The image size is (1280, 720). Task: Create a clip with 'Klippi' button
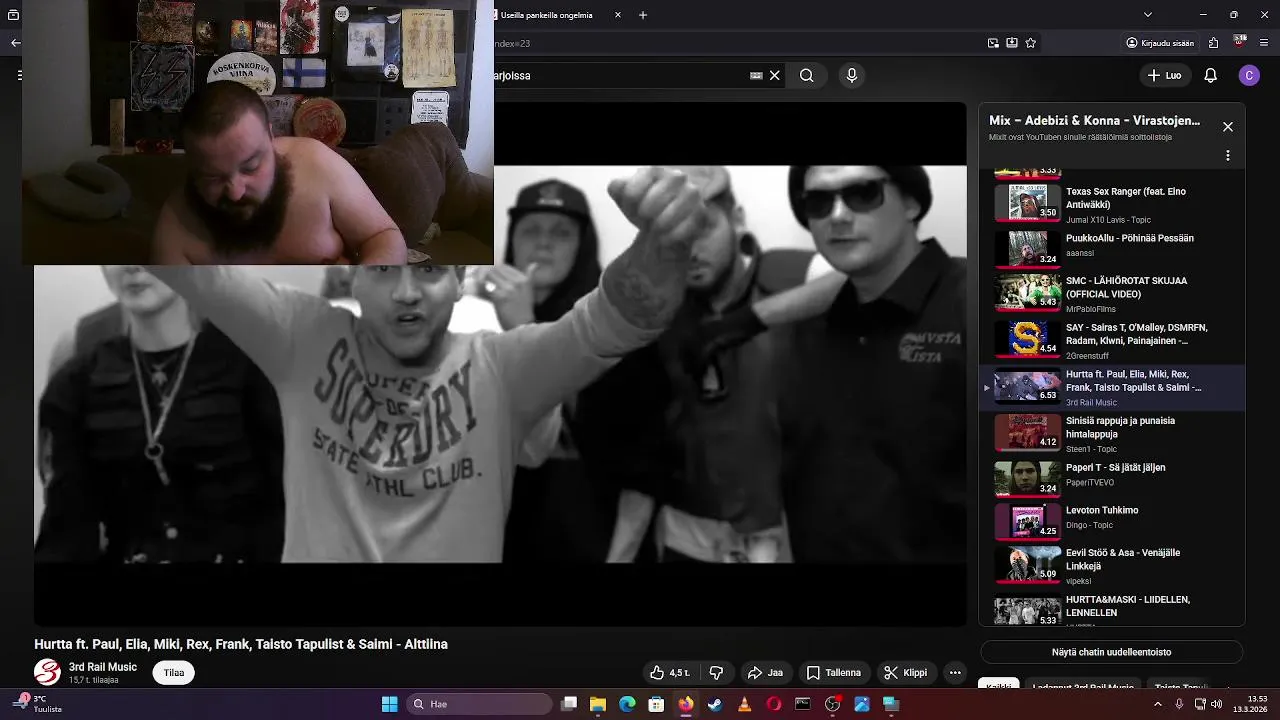click(x=906, y=673)
